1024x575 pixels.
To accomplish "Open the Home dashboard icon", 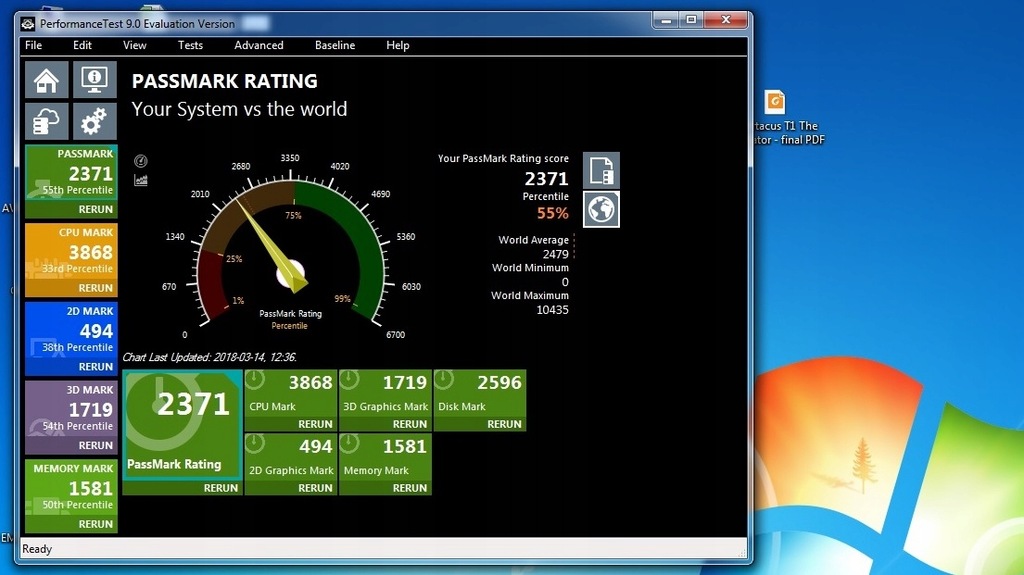I will (46, 80).
